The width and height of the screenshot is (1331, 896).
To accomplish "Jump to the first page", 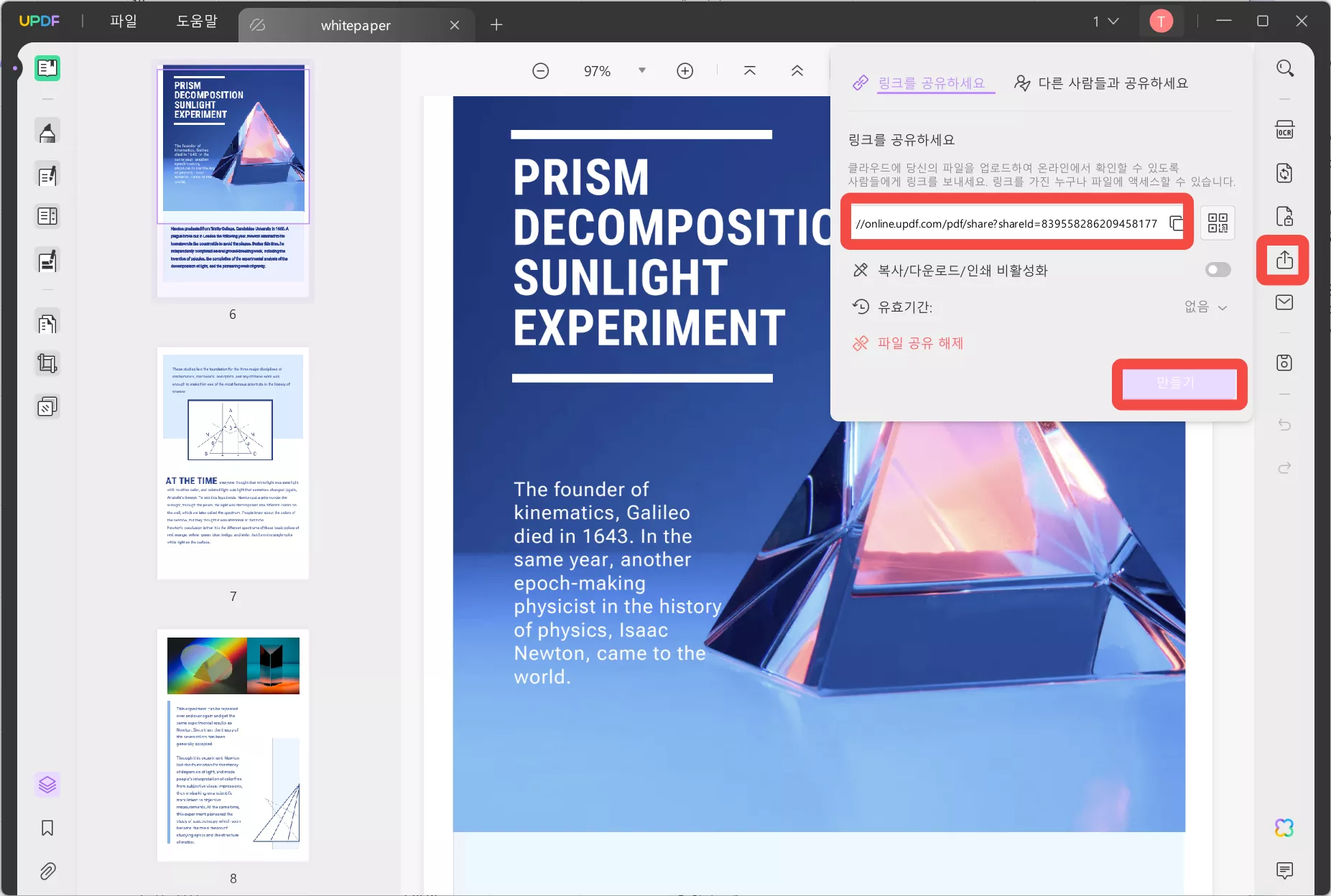I will (x=750, y=71).
